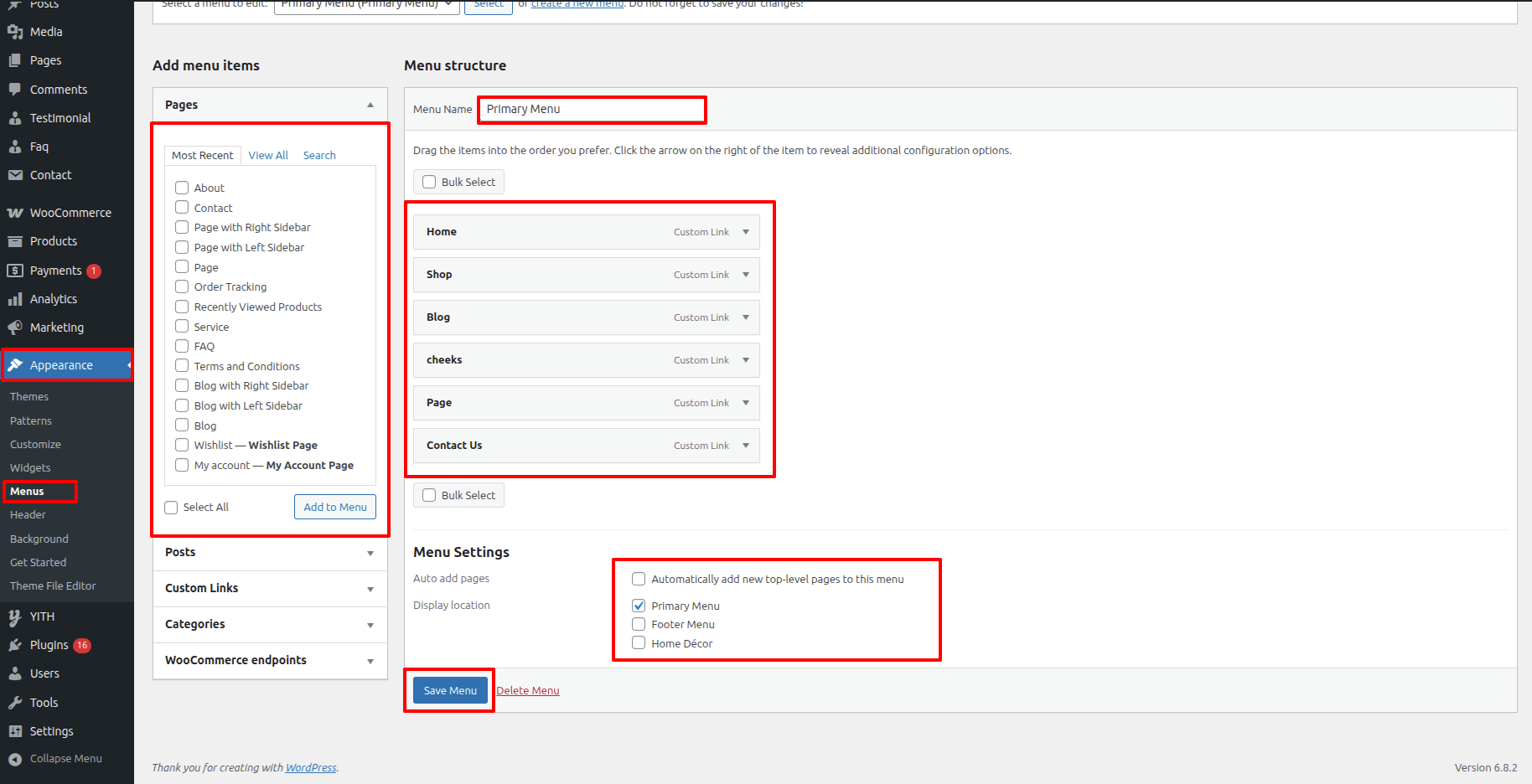Click the Delete Menu link
1532x784 pixels.
[x=528, y=691]
